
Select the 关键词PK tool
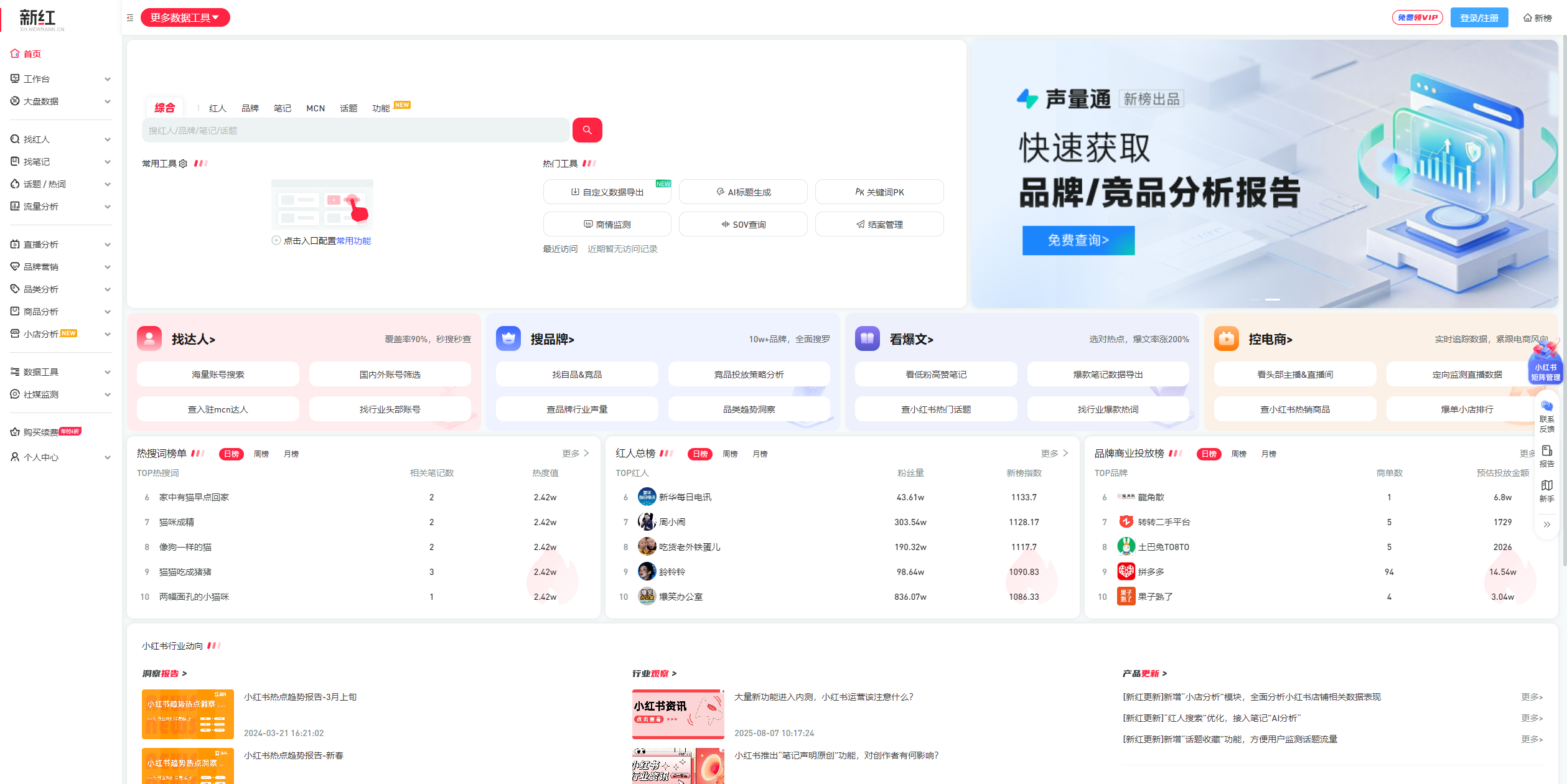(879, 192)
